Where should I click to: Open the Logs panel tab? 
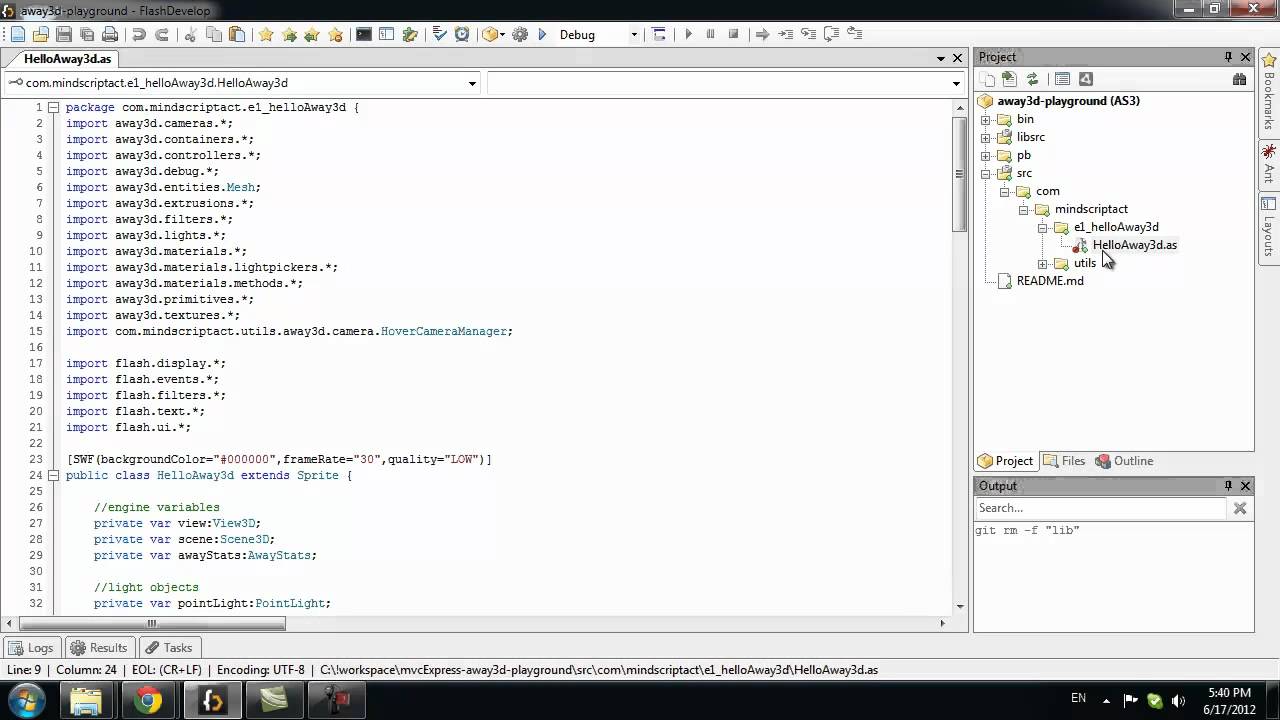30,648
